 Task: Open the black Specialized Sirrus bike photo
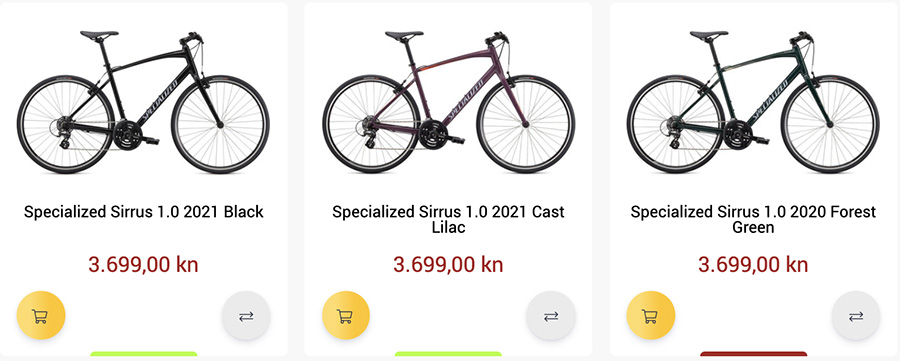pyautogui.click(x=143, y=102)
